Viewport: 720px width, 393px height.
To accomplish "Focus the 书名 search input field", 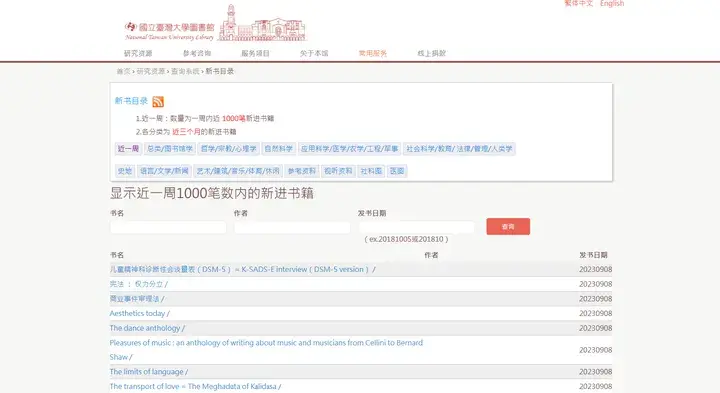I will (168, 227).
